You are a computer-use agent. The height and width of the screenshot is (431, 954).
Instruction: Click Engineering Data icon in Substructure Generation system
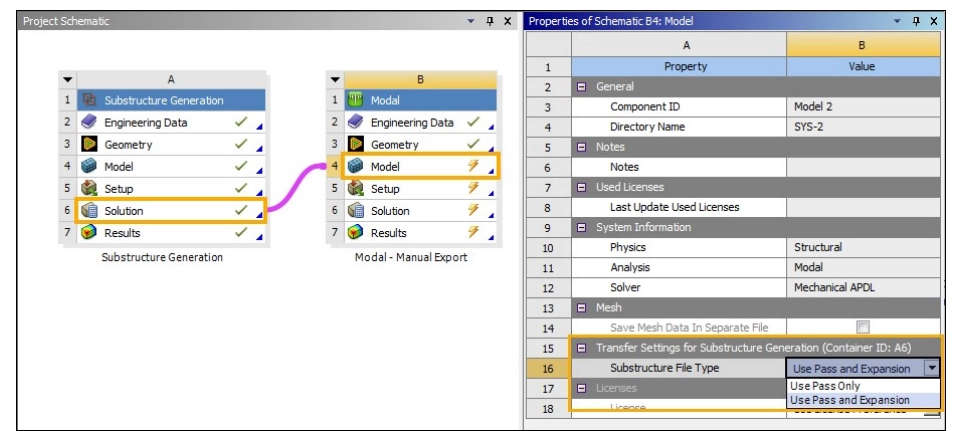point(89,123)
